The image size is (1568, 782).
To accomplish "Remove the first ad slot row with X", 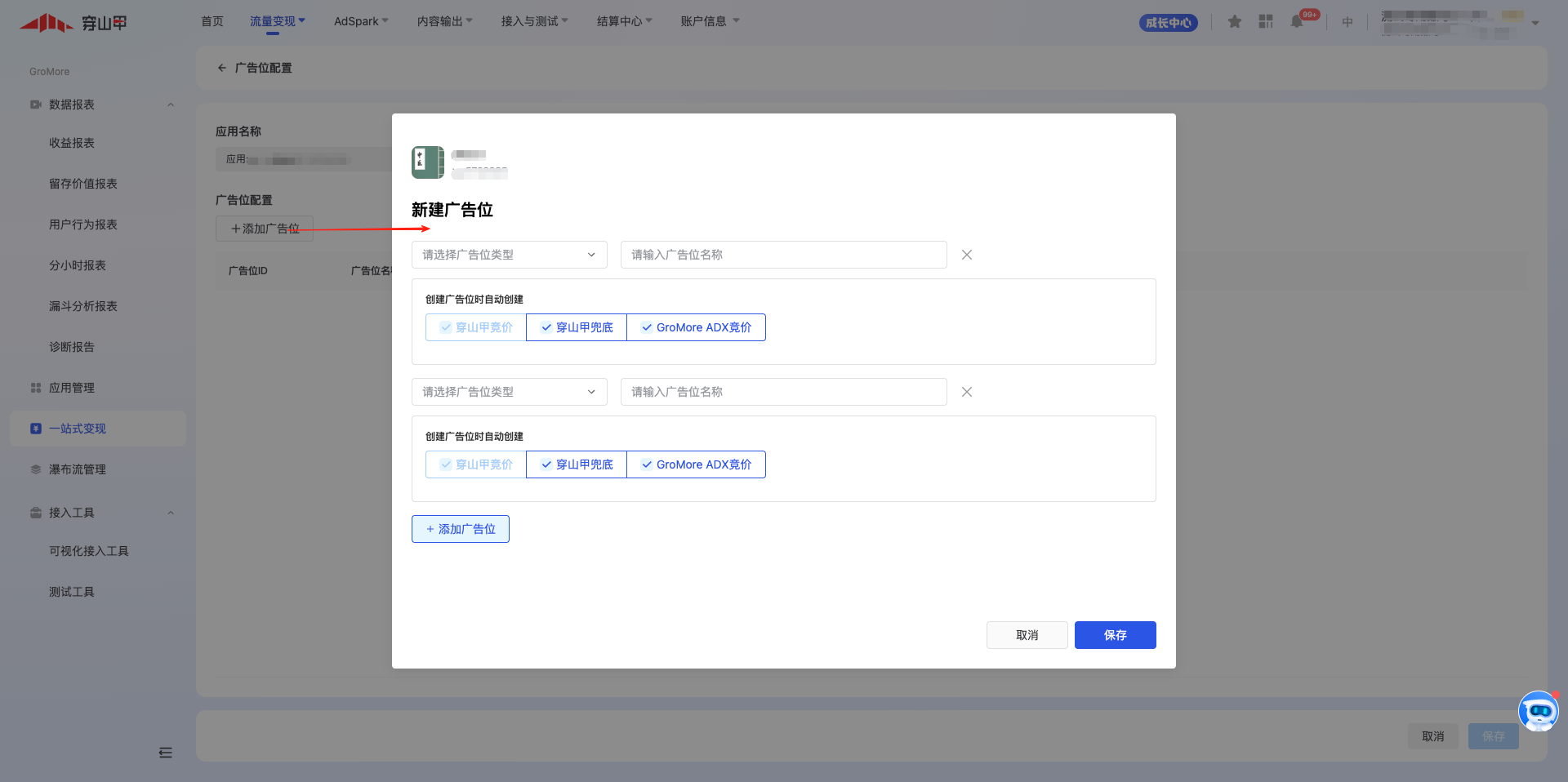I will coord(967,255).
